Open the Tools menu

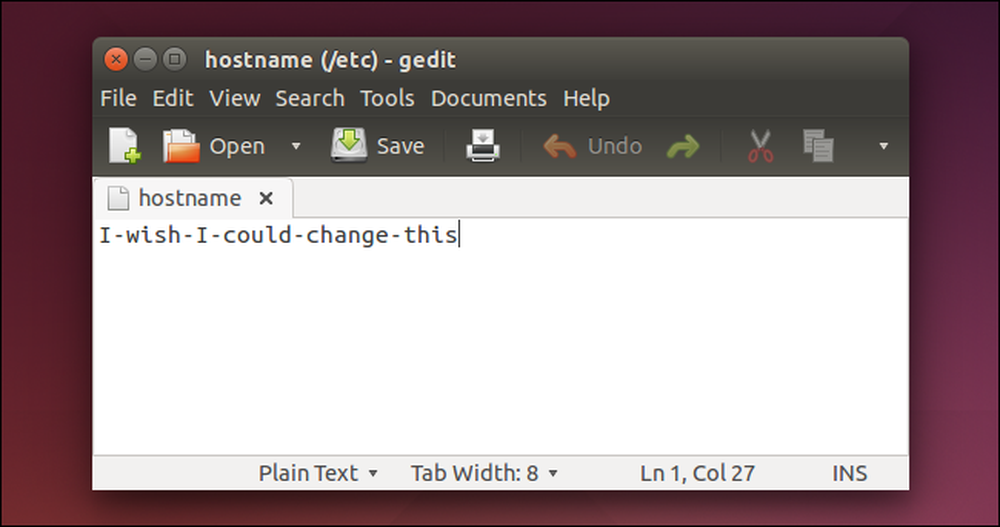click(387, 98)
